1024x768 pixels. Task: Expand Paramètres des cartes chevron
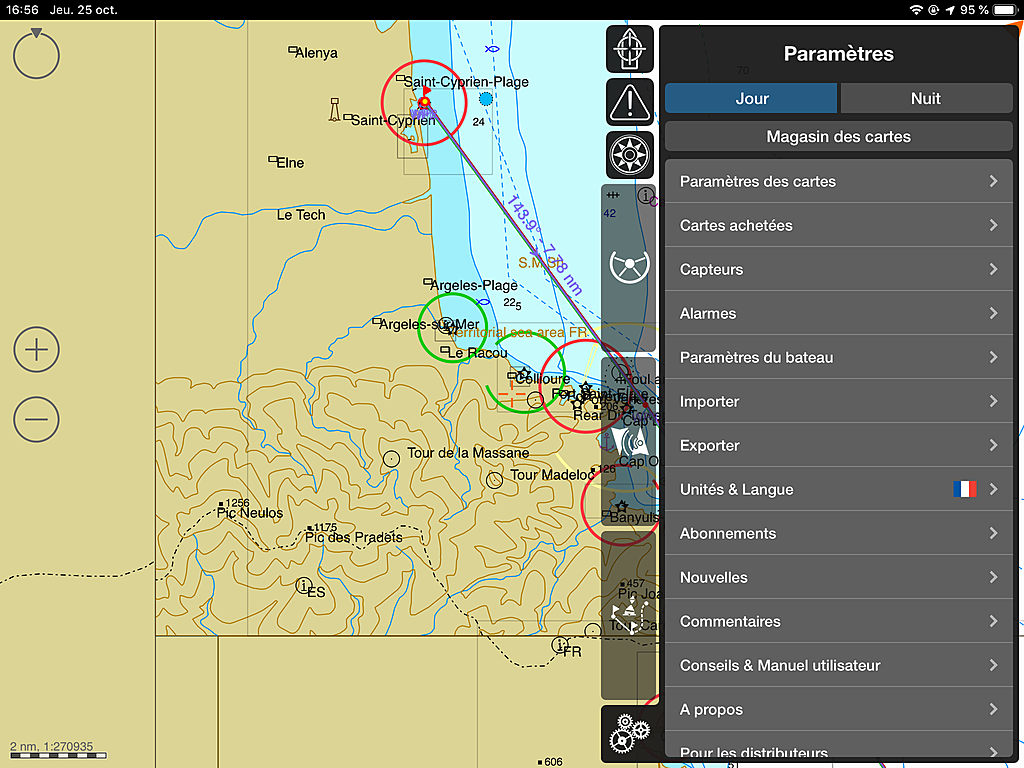tap(993, 181)
